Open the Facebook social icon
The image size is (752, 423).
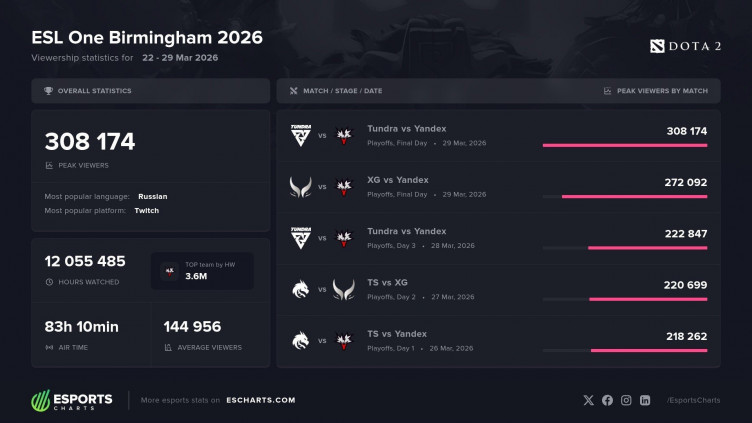[607, 400]
